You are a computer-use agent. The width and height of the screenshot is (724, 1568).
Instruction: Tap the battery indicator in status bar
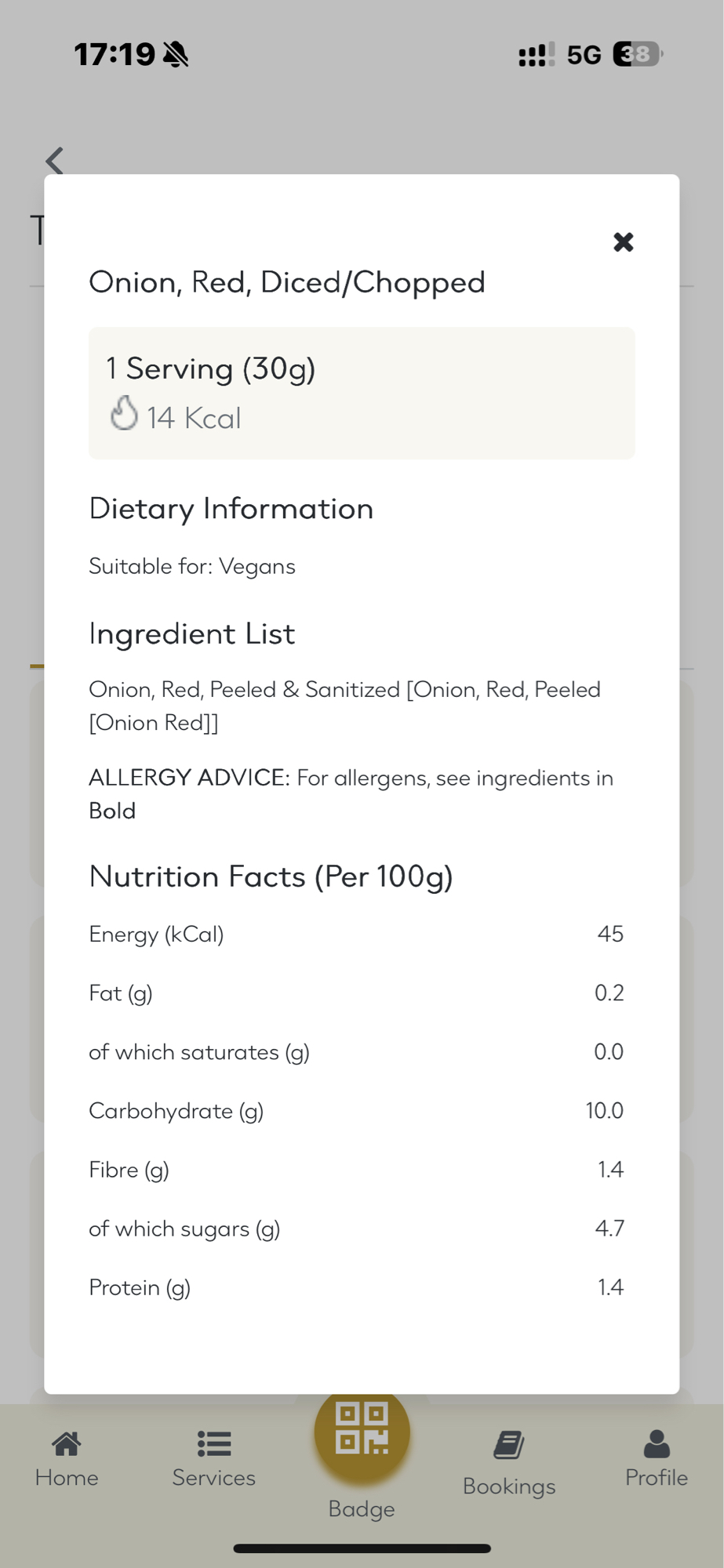pyautogui.click(x=637, y=54)
